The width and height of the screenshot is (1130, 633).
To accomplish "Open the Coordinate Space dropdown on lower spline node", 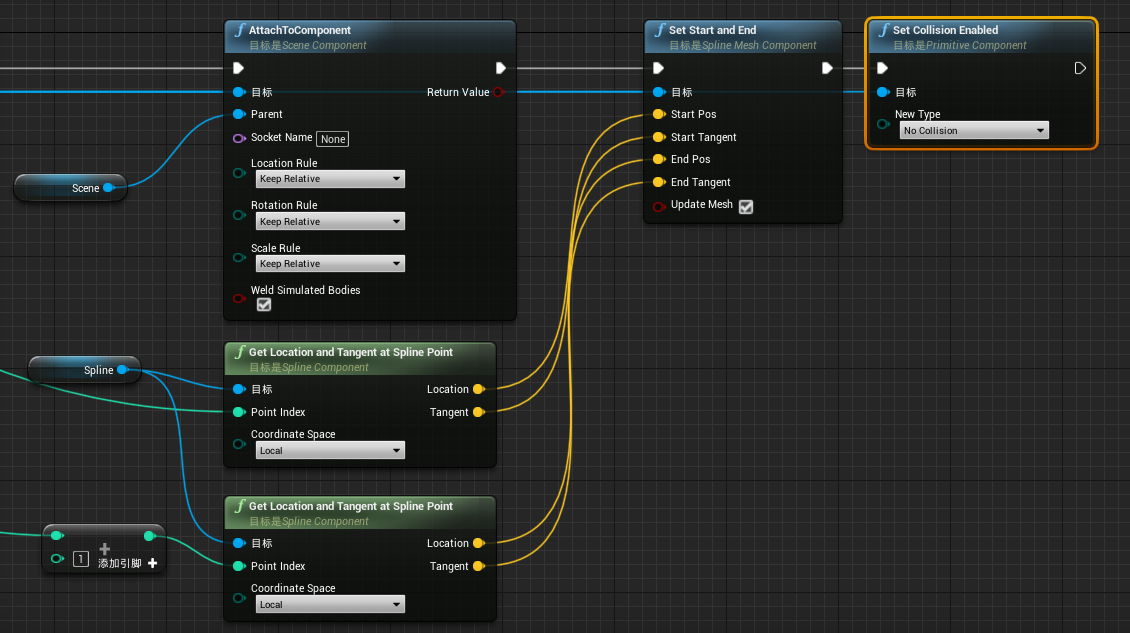I will coord(330,604).
